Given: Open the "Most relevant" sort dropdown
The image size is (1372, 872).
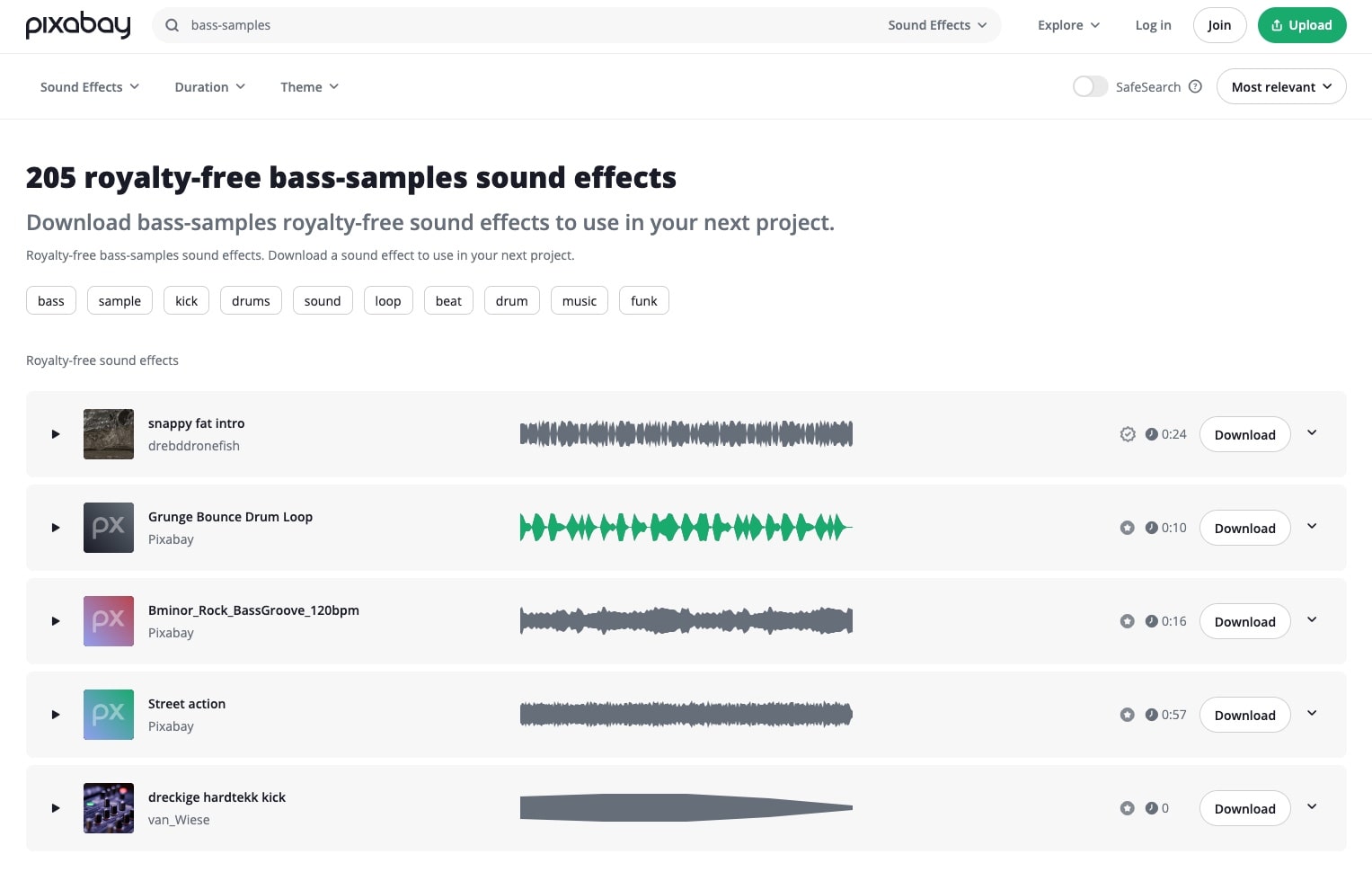Looking at the screenshot, I should 1280,86.
